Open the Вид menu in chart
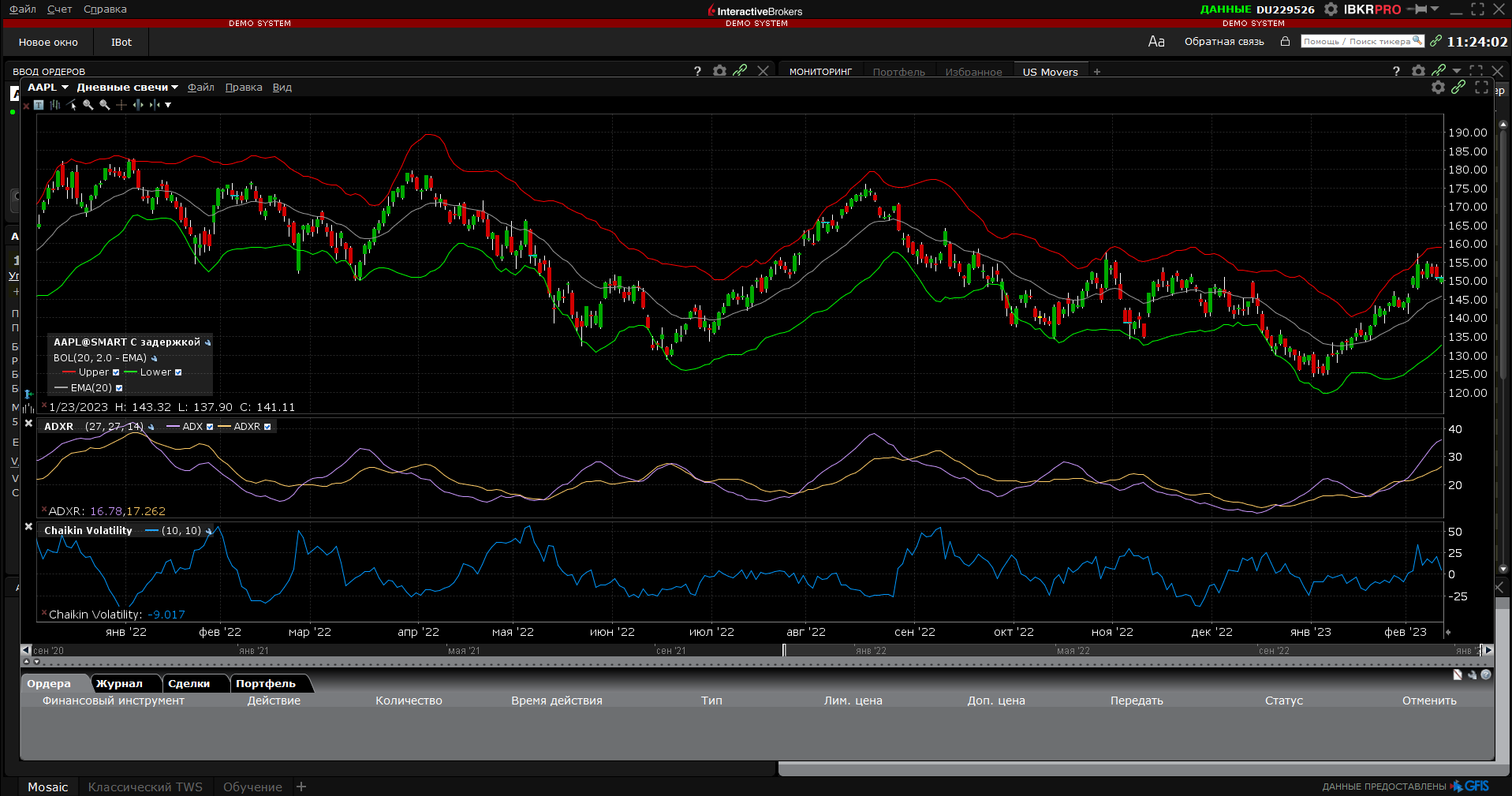The height and width of the screenshot is (796, 1512). pyautogui.click(x=282, y=88)
